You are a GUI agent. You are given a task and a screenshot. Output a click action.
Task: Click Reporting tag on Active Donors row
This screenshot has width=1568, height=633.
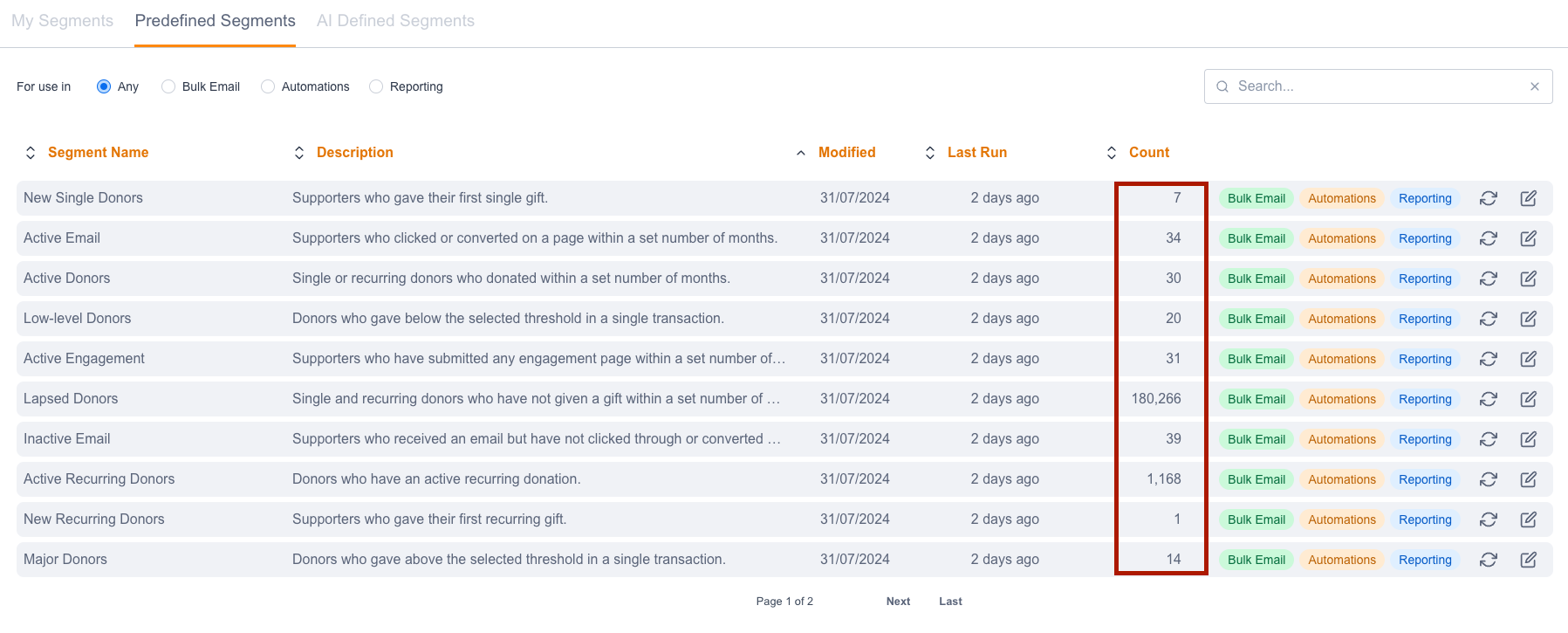coord(1425,279)
